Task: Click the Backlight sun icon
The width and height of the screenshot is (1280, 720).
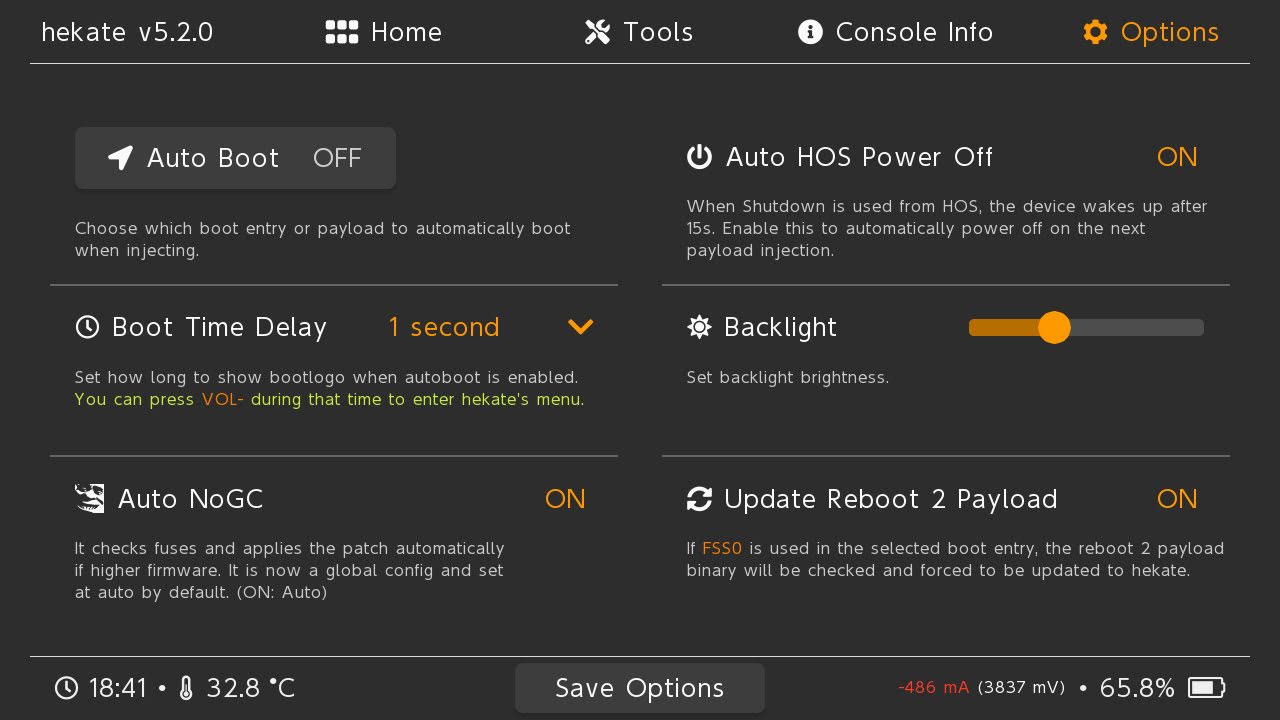Action: point(699,327)
